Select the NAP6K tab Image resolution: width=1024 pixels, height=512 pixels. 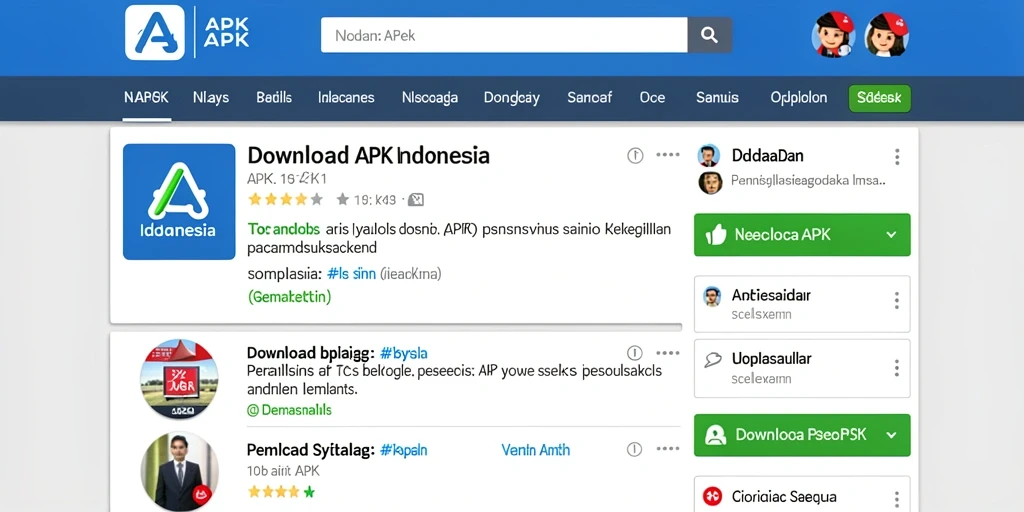[146, 98]
